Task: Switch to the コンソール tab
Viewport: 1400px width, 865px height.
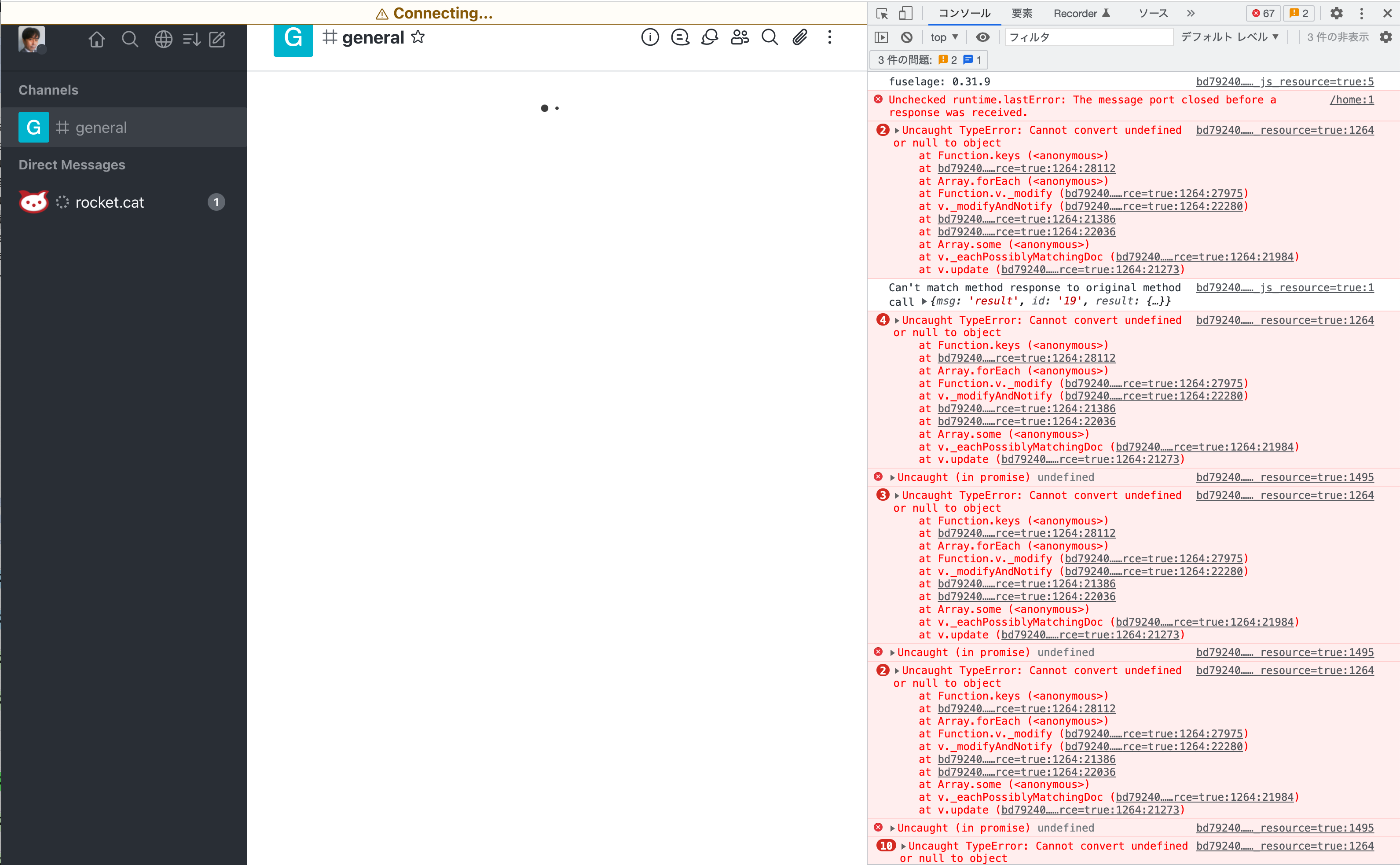Action: pos(964,13)
